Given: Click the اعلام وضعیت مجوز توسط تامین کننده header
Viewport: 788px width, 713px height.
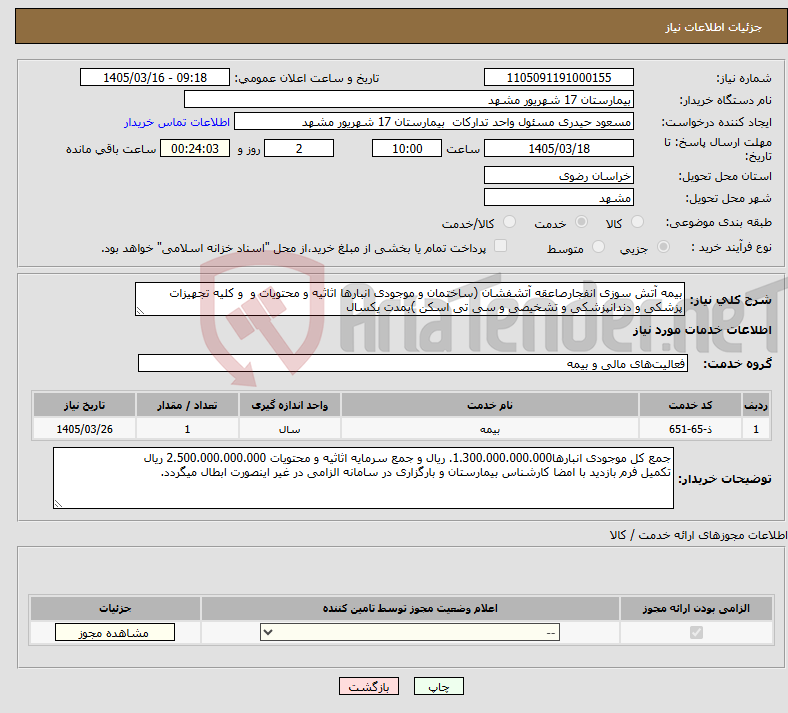Looking at the screenshot, I should tap(410, 608).
